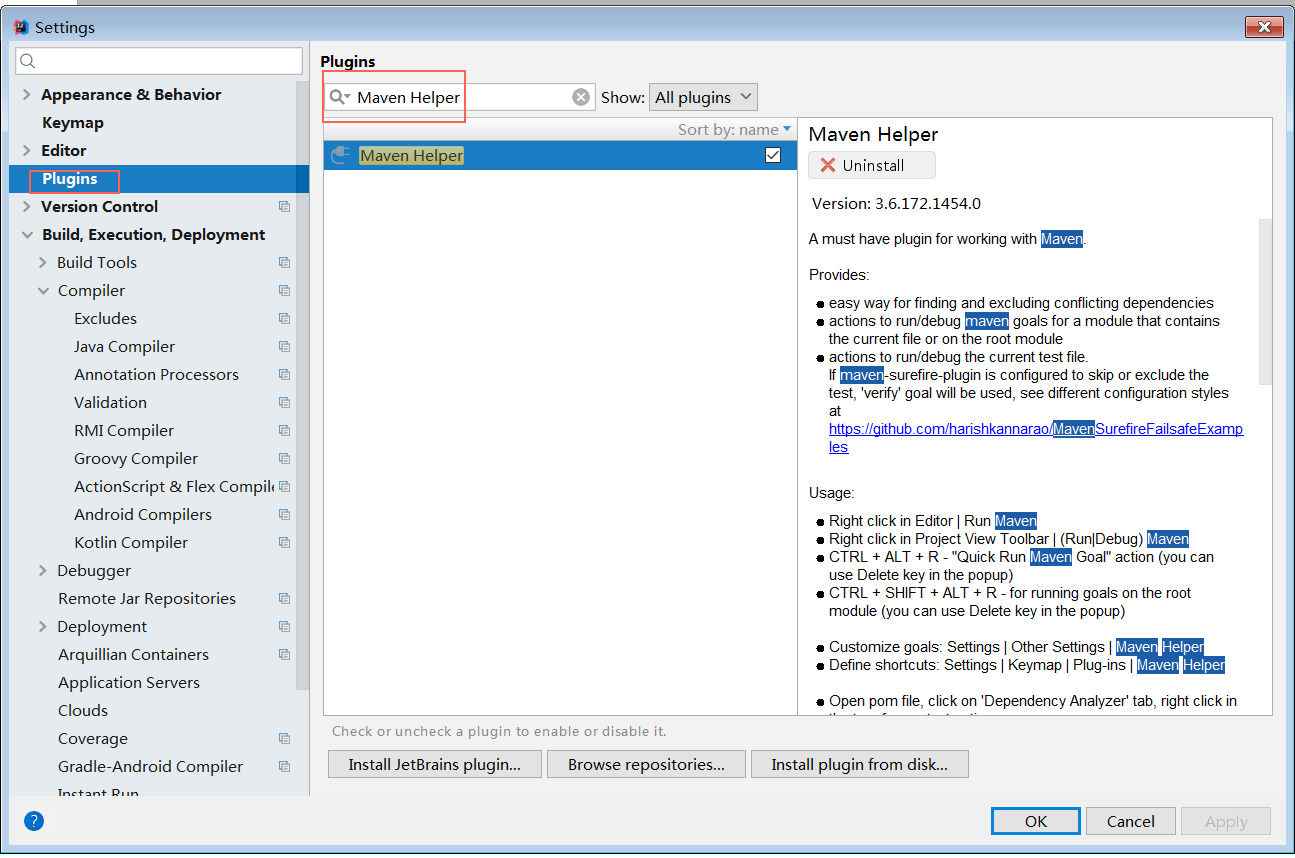Open the Sort by name dropdown
Image resolution: width=1295 pixels, height=858 pixels.
coord(734,129)
